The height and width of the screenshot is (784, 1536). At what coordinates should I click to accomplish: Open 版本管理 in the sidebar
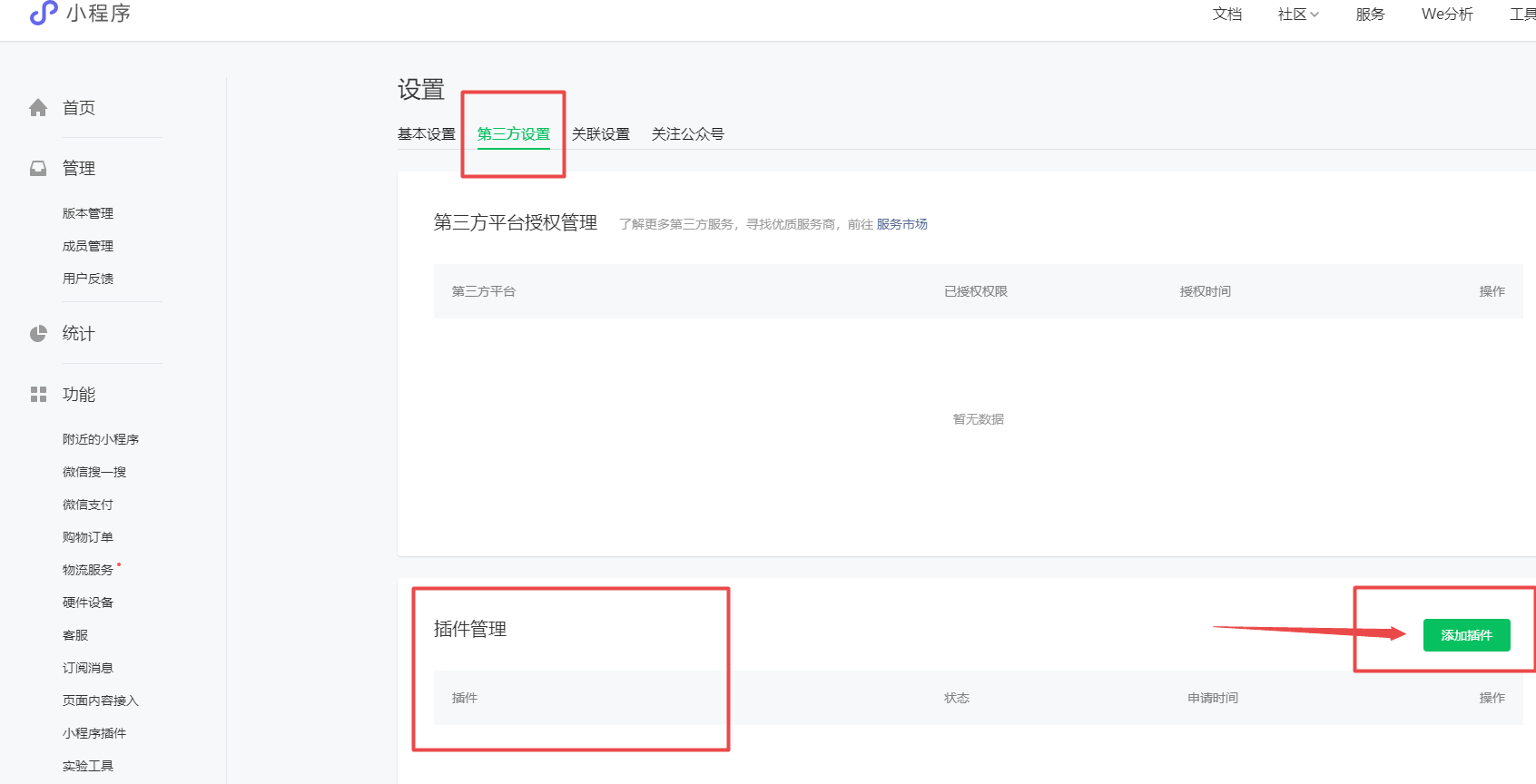[x=88, y=213]
